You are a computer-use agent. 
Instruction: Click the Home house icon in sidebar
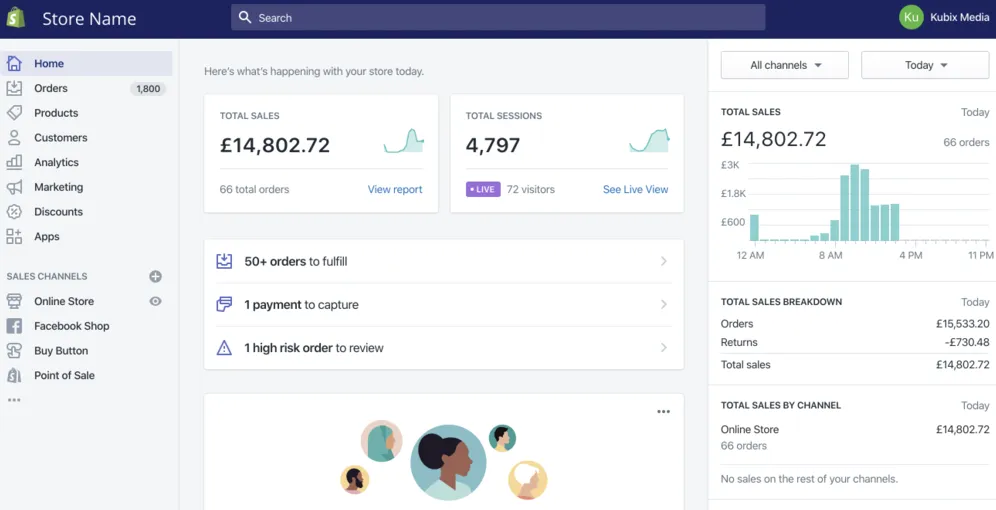[14, 64]
